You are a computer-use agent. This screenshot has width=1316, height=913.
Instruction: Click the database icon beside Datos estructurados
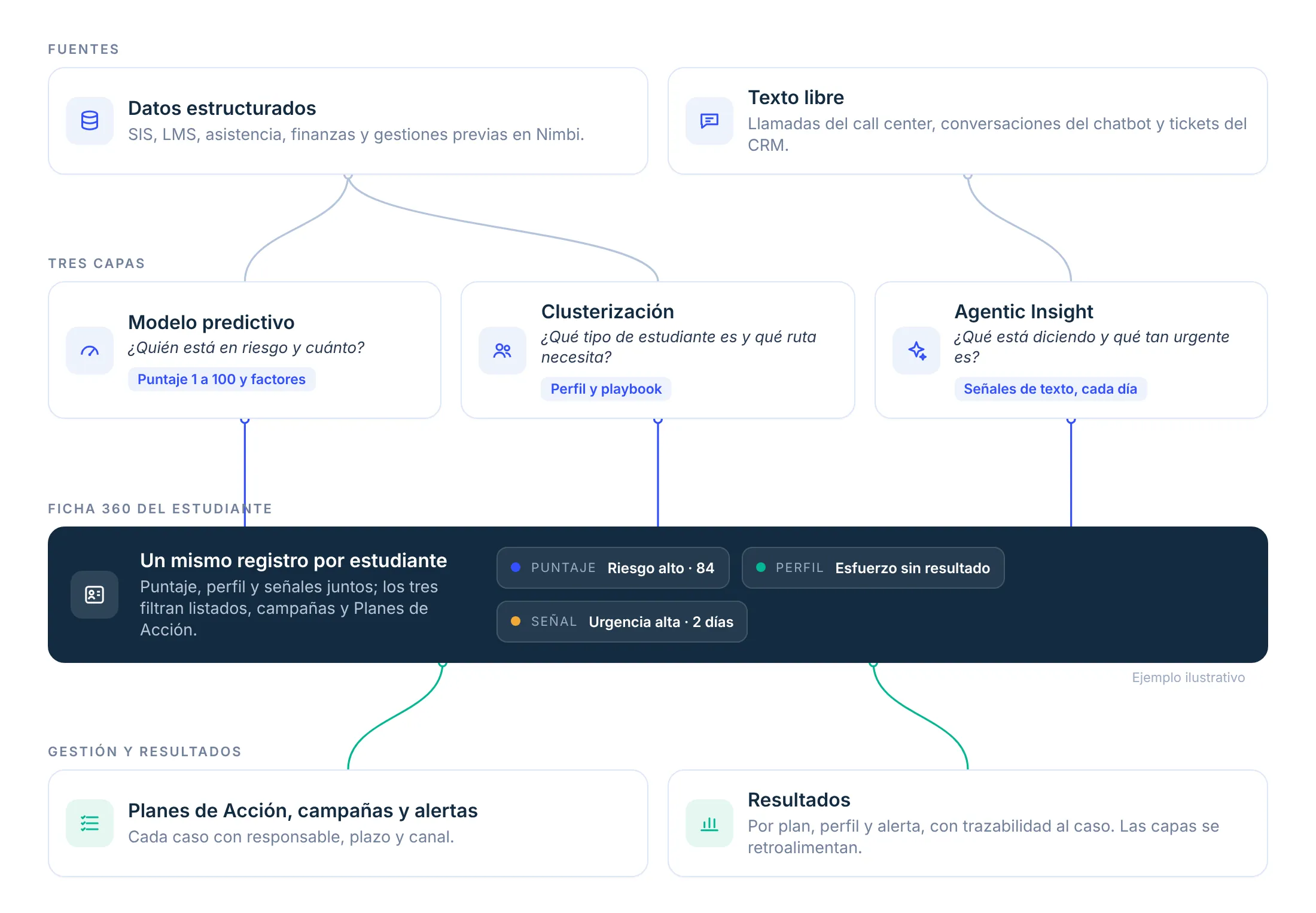coord(90,121)
